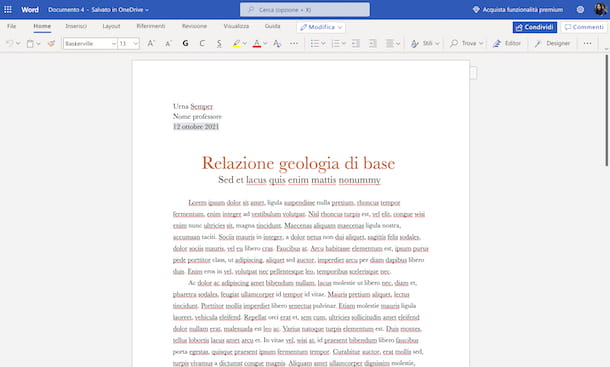Decrease font size with smaller A
The width and height of the screenshot is (610, 367).
coord(168,44)
